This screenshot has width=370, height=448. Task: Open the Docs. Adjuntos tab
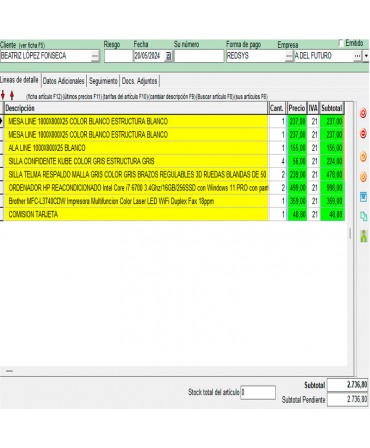click(139, 81)
